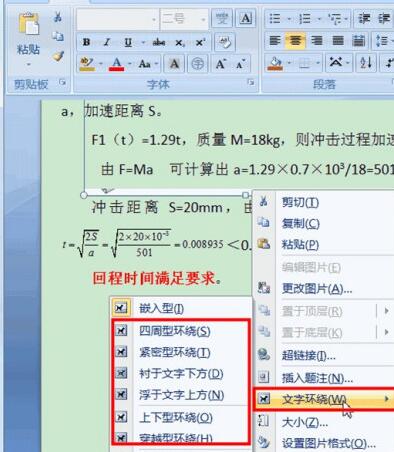The image size is (394, 452).
Task: Click the Increase Indent icon
Action: (383, 18)
